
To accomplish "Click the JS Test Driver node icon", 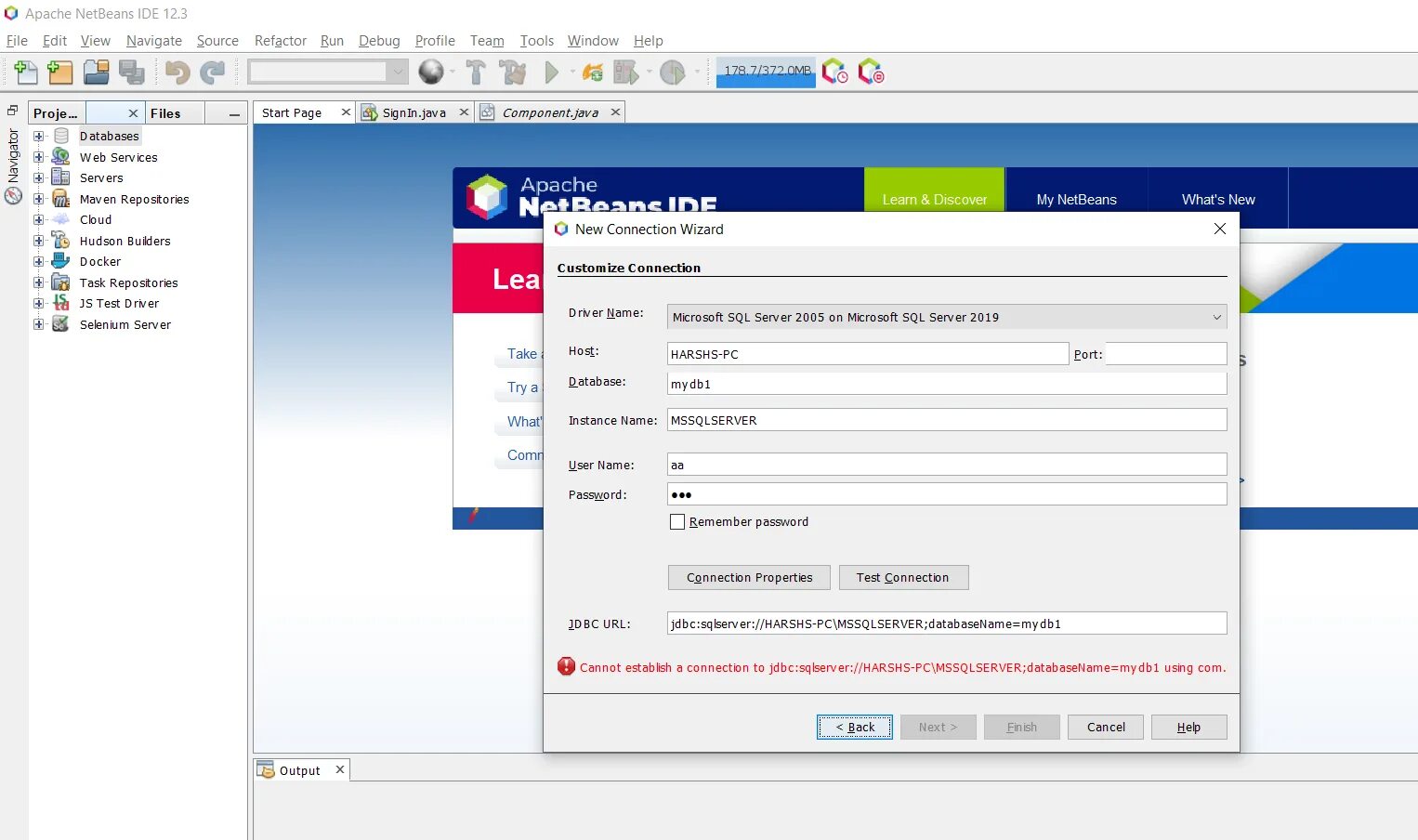I will tap(61, 303).
